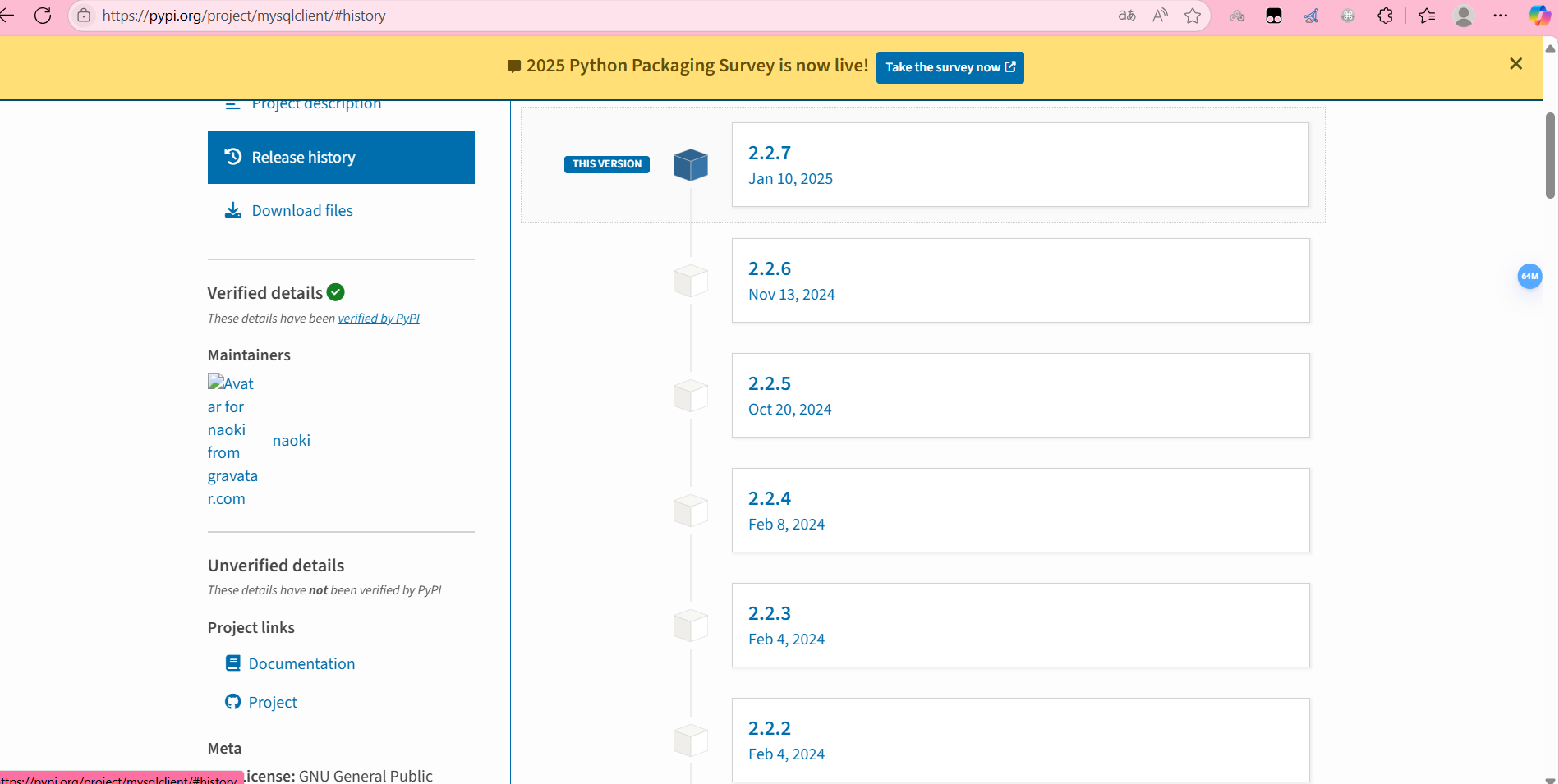Click the white cube icon beside 2.2.3
The height and width of the screenshot is (784, 1559).
pyautogui.click(x=691, y=626)
